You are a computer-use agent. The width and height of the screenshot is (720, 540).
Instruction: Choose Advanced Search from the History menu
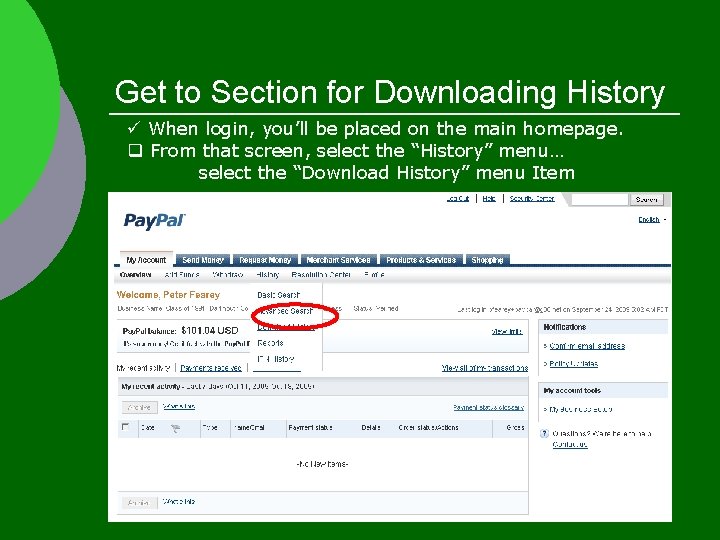(286, 311)
